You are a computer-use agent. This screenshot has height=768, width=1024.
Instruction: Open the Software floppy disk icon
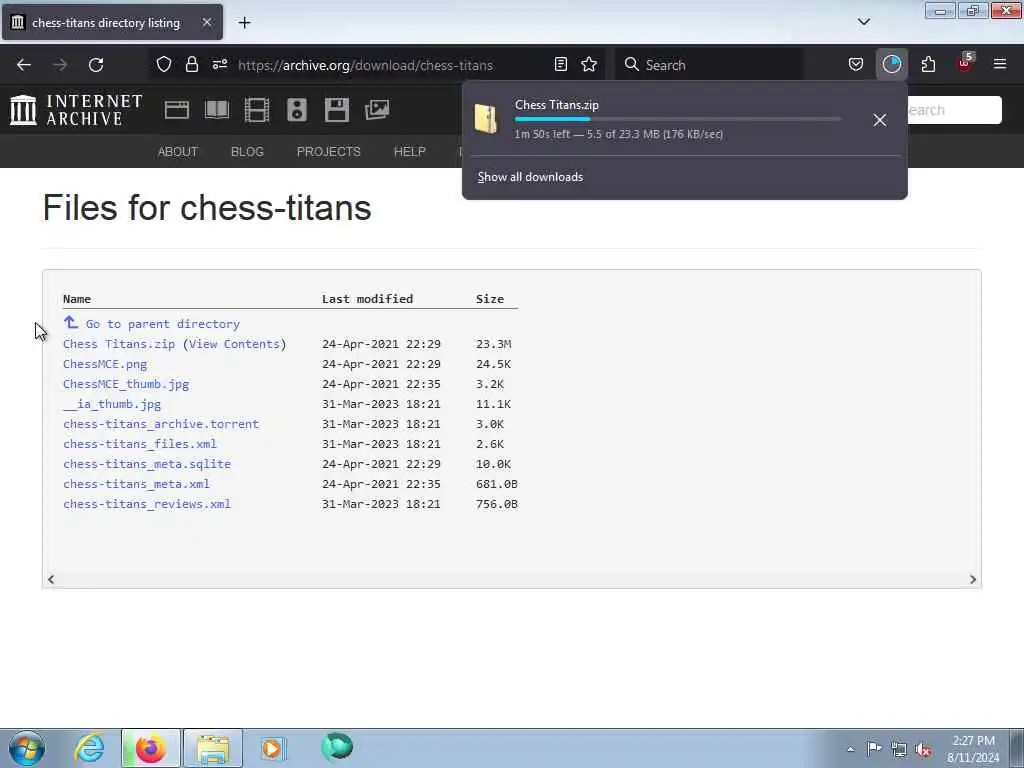point(337,110)
